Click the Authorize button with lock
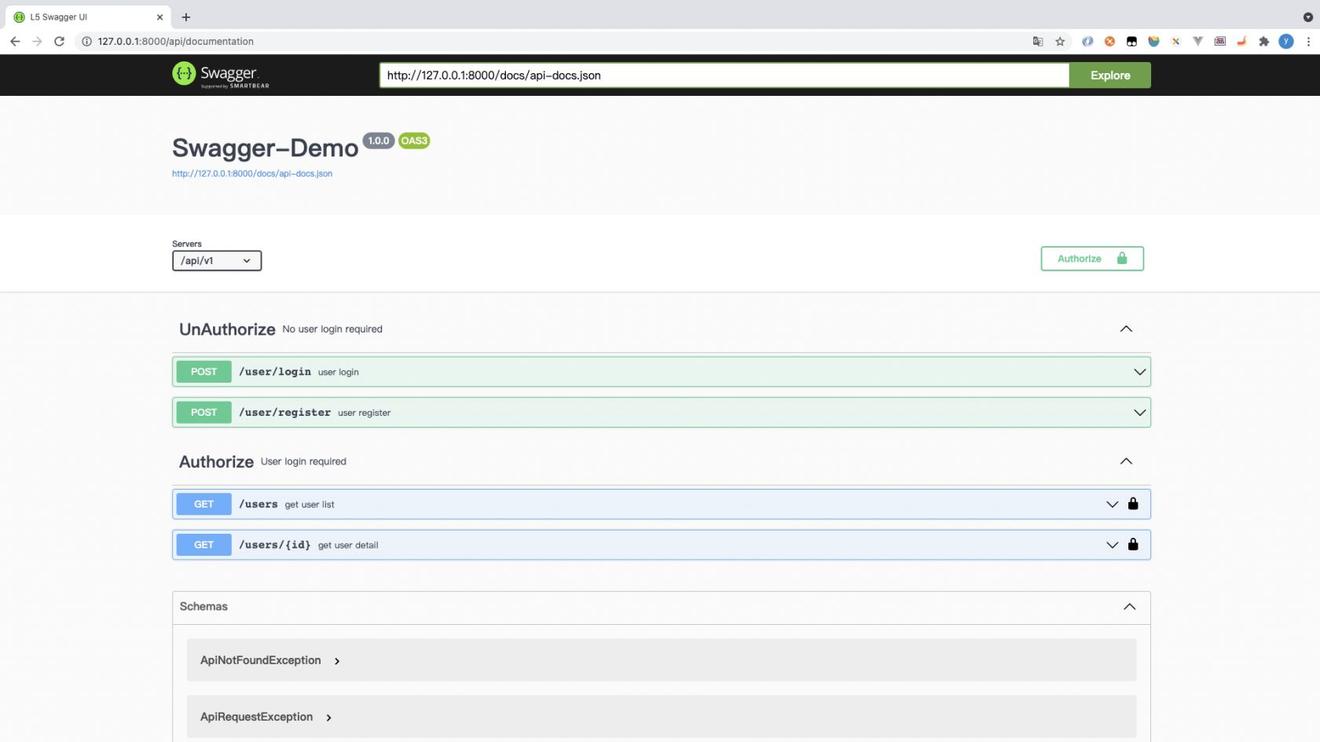 (x=1091, y=259)
